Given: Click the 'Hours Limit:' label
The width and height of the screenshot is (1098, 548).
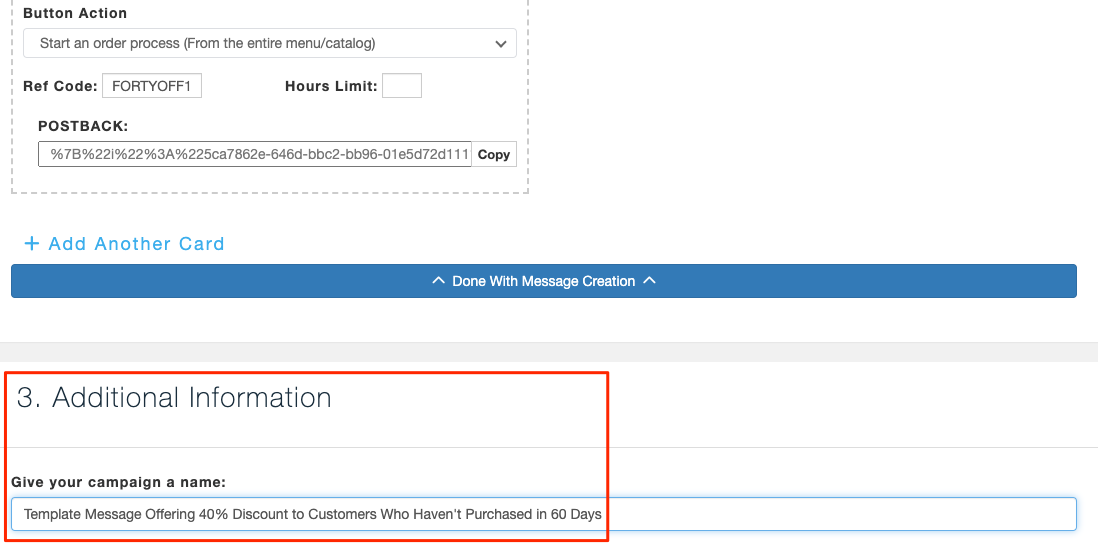Looking at the screenshot, I should [331, 86].
